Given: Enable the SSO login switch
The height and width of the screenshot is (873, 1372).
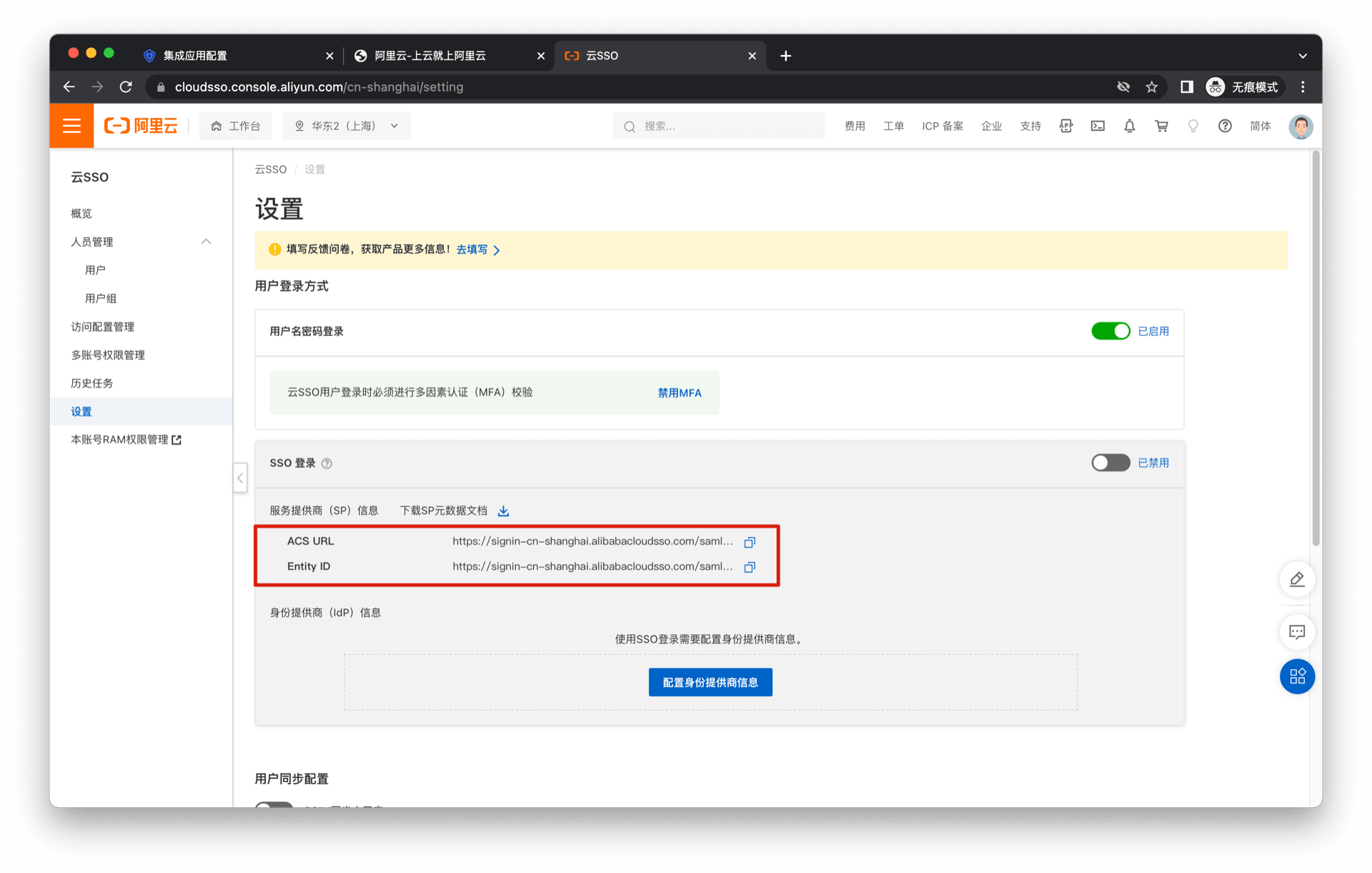Looking at the screenshot, I should click(x=1110, y=463).
